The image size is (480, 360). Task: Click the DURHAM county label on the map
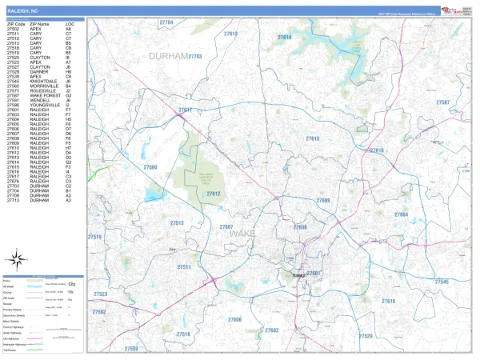point(168,56)
